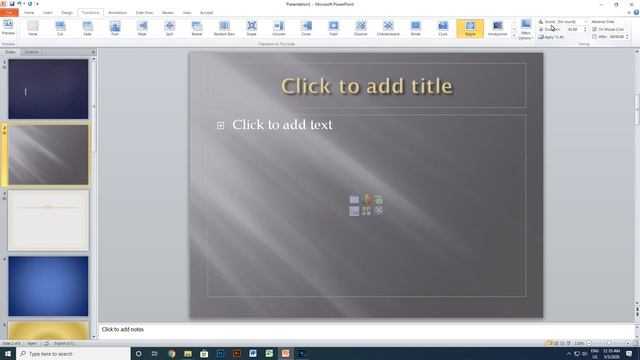This screenshot has height=360, width=640.
Task: Select the Clock transition
Action: tap(443, 28)
